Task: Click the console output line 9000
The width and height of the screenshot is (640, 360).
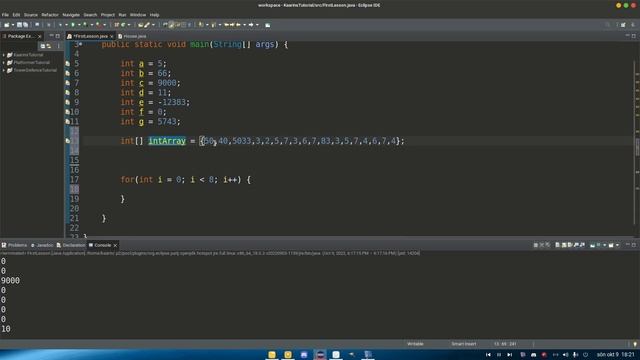Action: point(10,280)
